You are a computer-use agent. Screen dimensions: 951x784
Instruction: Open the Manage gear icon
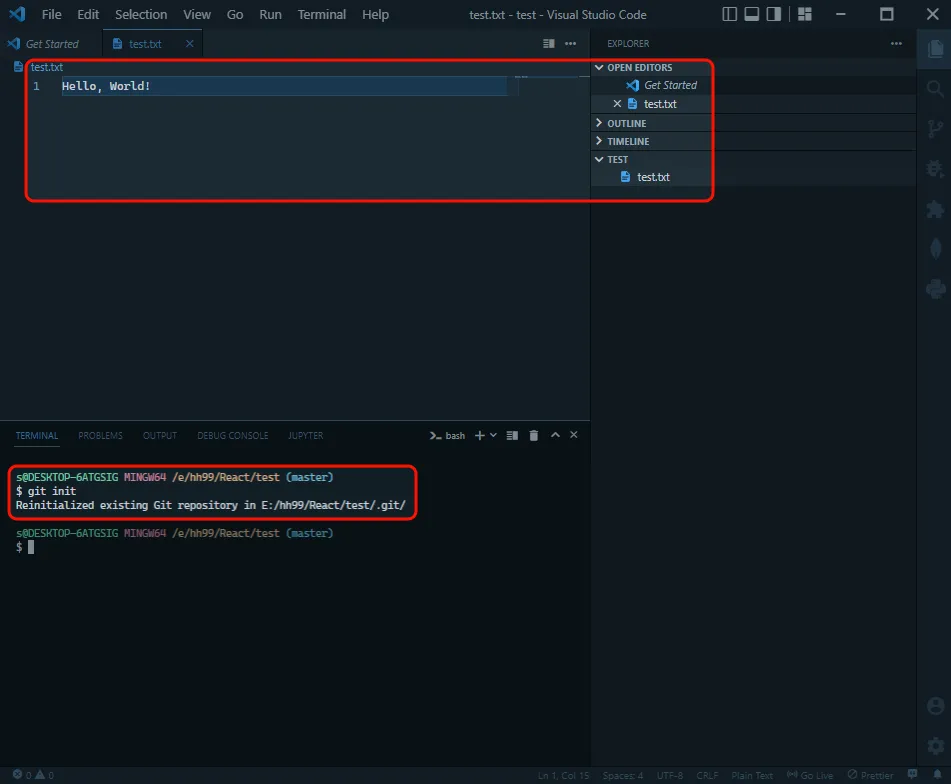[x=935, y=745]
